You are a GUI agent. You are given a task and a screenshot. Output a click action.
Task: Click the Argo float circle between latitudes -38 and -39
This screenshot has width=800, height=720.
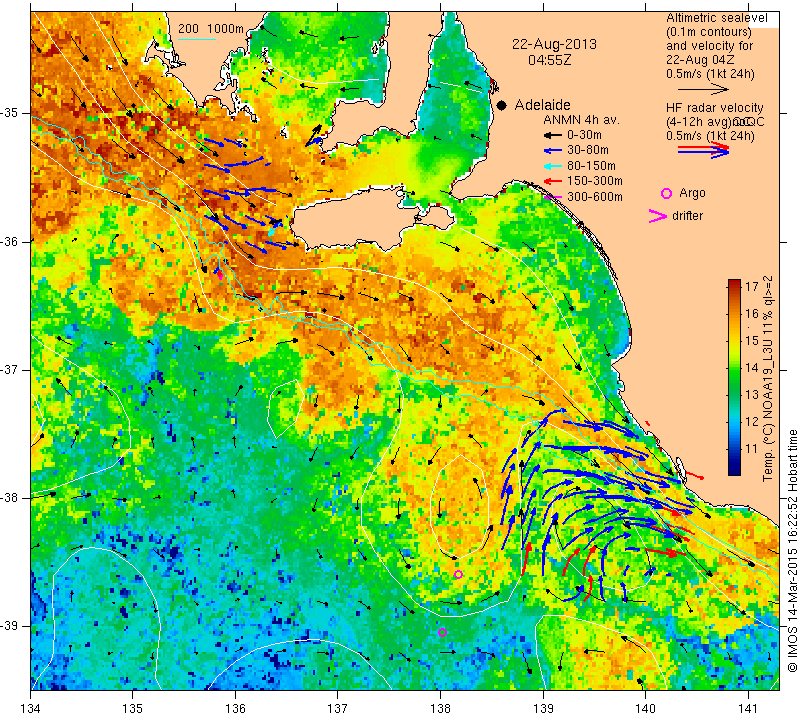point(458,575)
